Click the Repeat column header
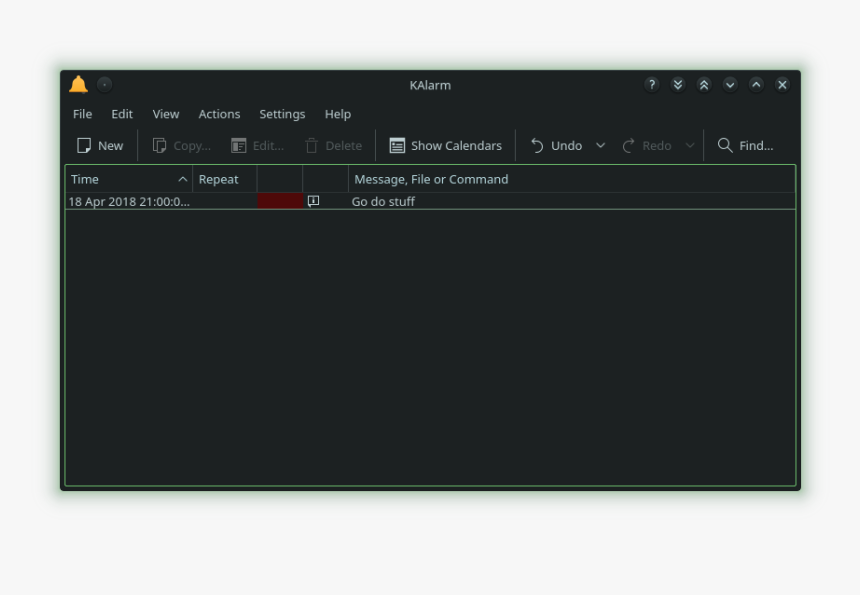The image size is (860, 595). (225, 179)
